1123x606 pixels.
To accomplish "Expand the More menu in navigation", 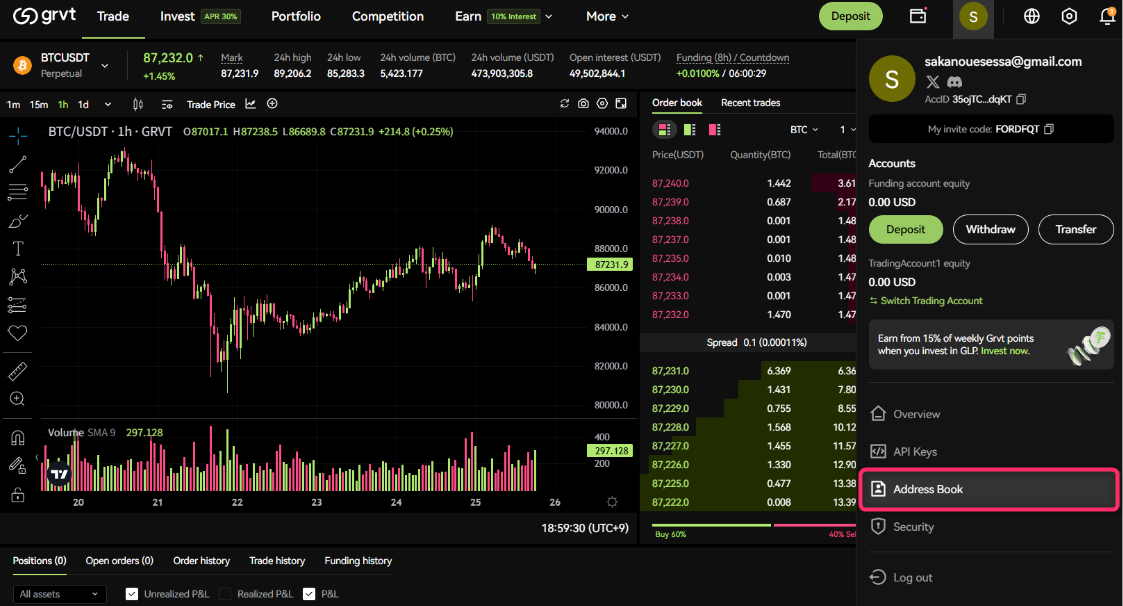I will coord(607,16).
